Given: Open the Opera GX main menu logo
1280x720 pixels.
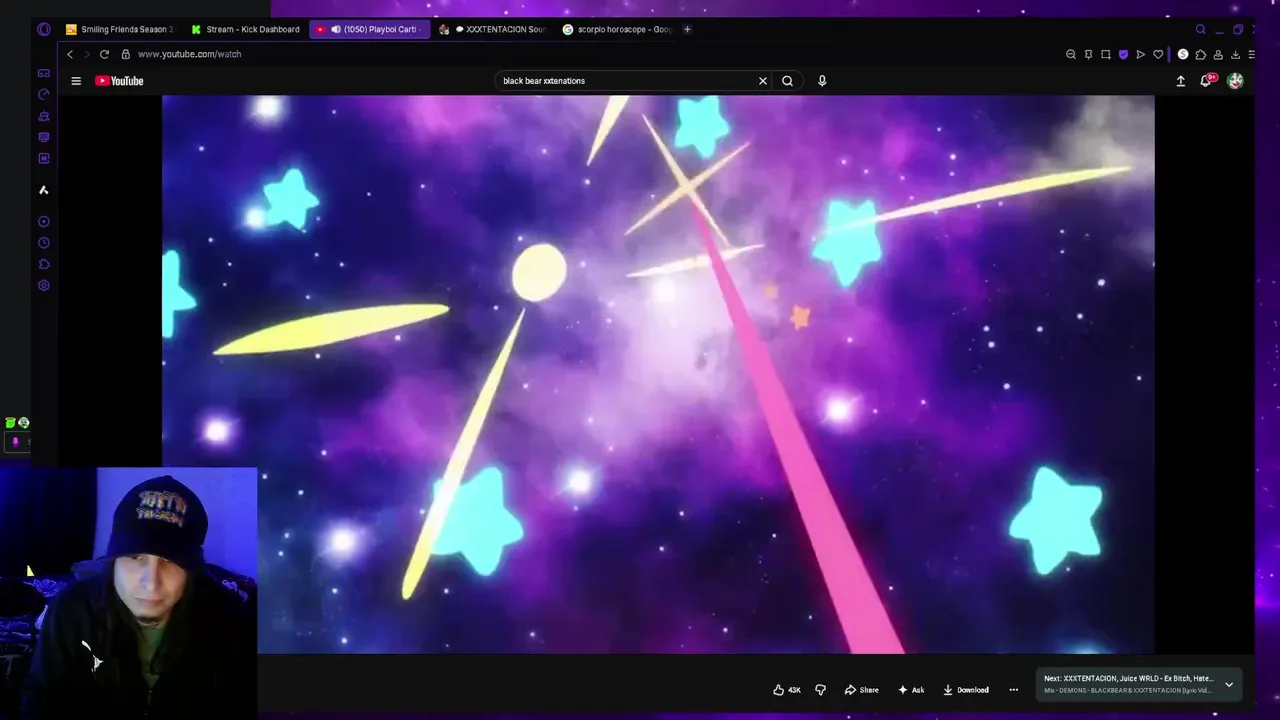Looking at the screenshot, I should point(44,29).
